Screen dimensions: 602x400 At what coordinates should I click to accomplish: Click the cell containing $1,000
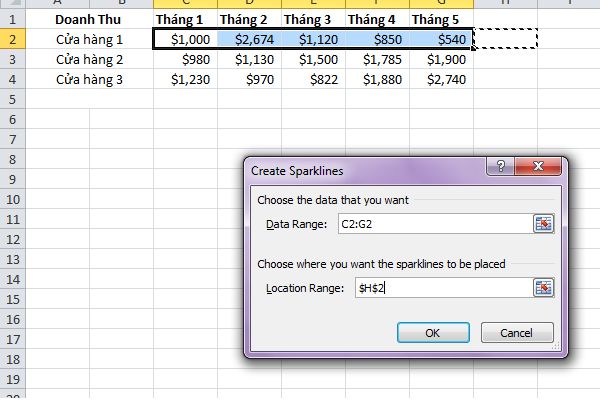pos(186,39)
